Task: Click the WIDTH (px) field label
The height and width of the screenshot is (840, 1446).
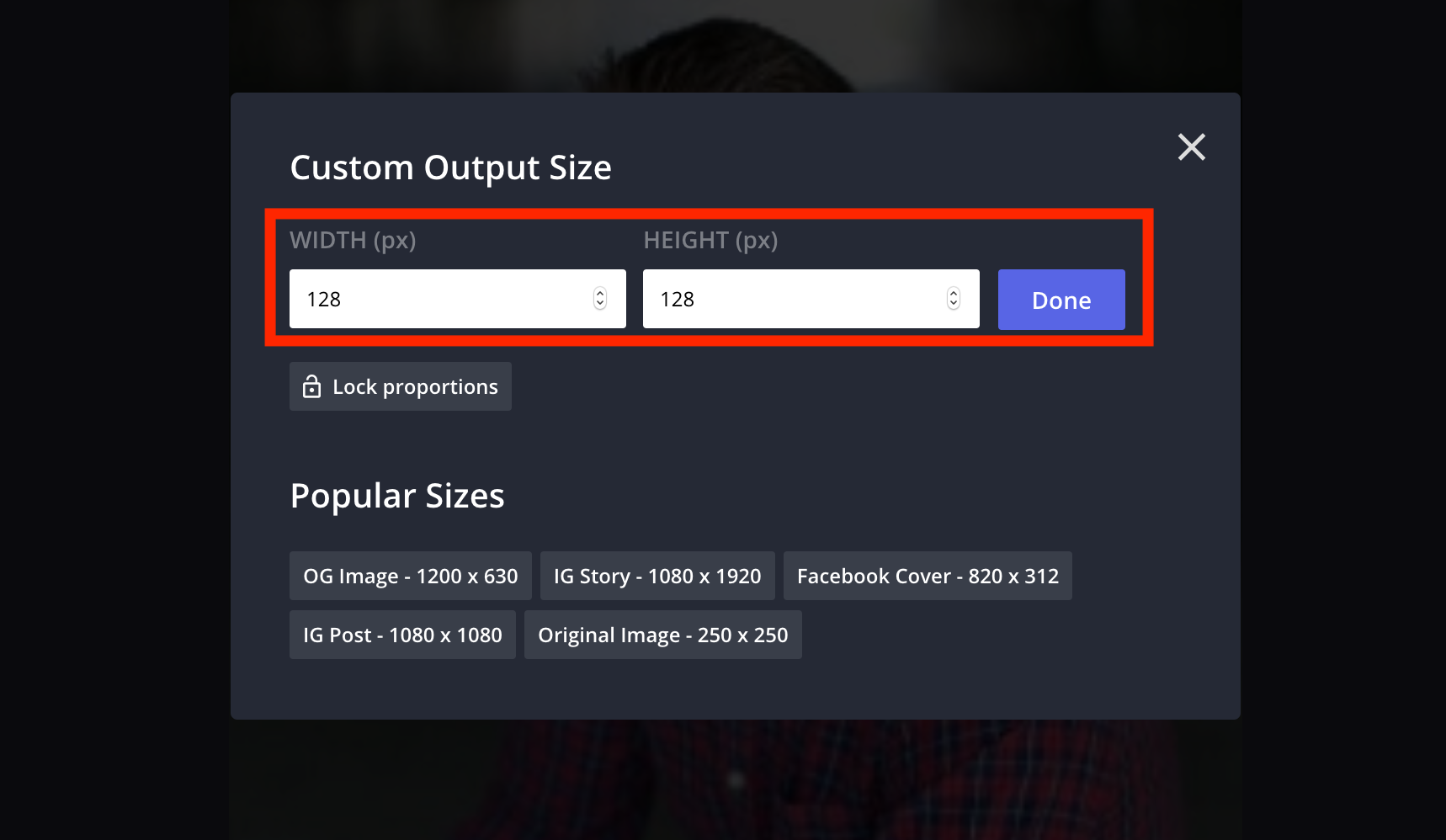Action: tap(353, 240)
